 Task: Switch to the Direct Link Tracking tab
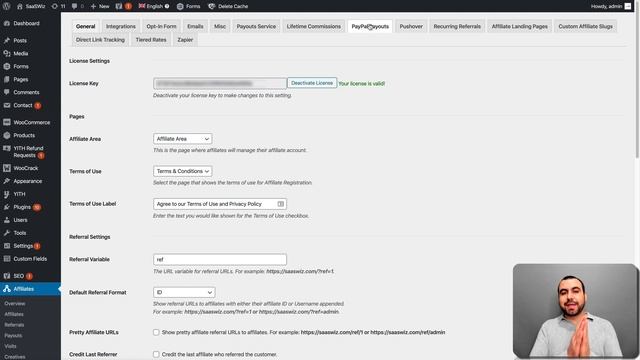(x=100, y=40)
